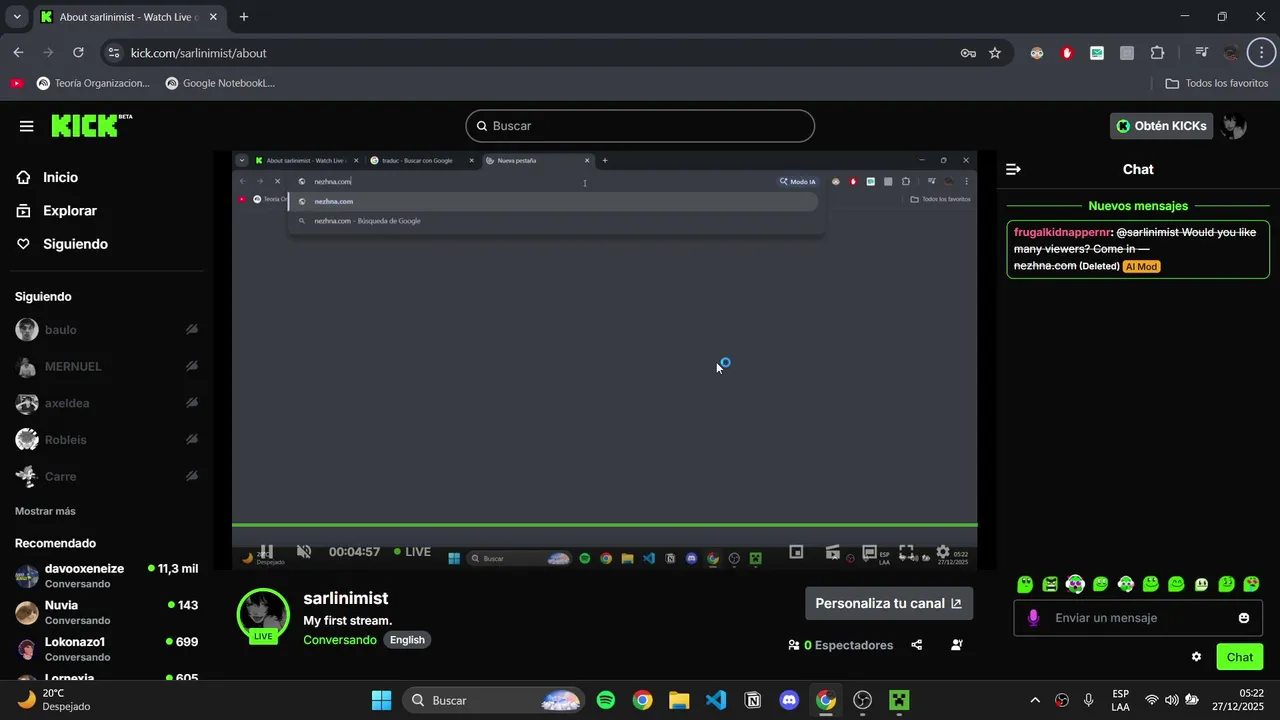This screenshot has height=720, width=1280.
Task: Pause the live stream video
Action: [266, 551]
